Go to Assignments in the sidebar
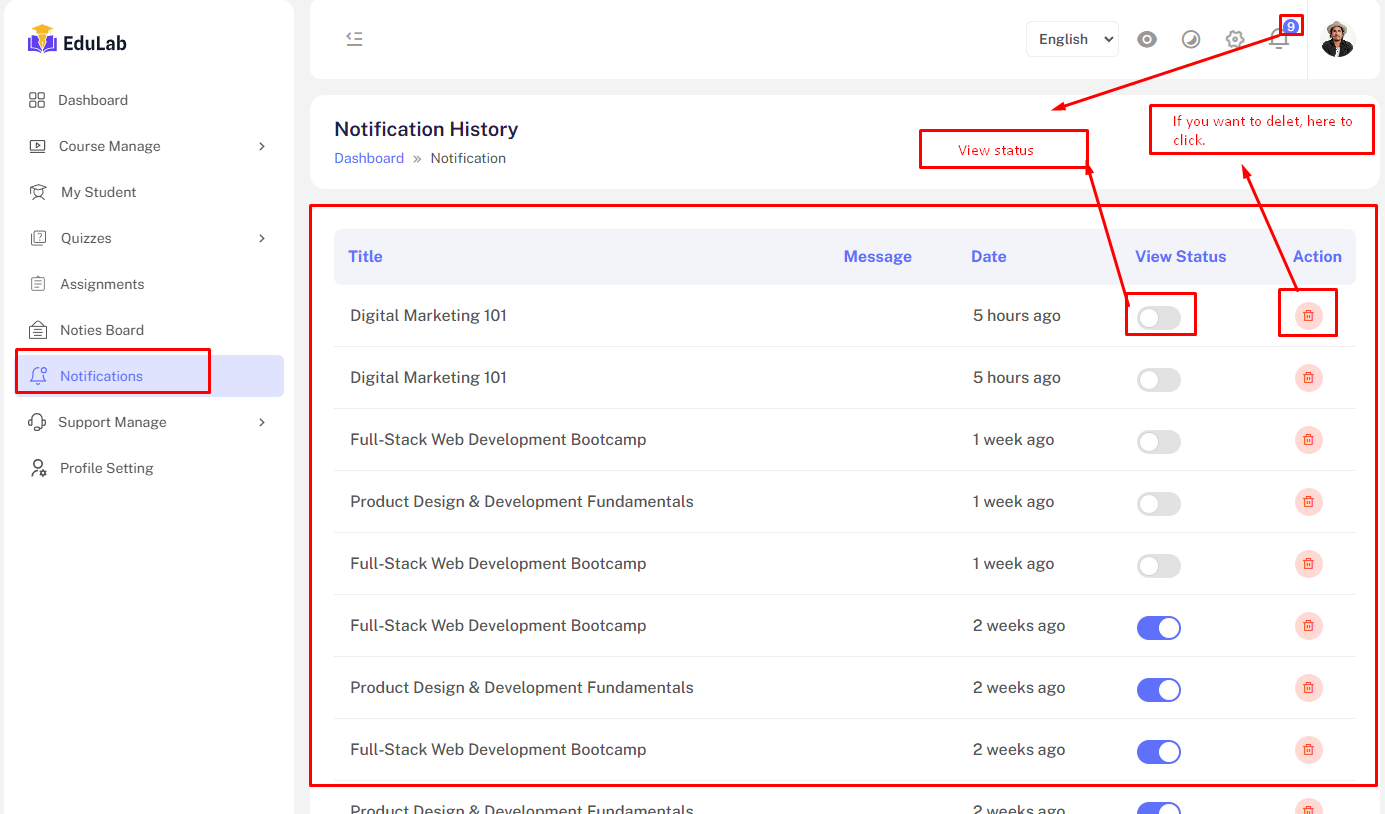 [x=101, y=284]
